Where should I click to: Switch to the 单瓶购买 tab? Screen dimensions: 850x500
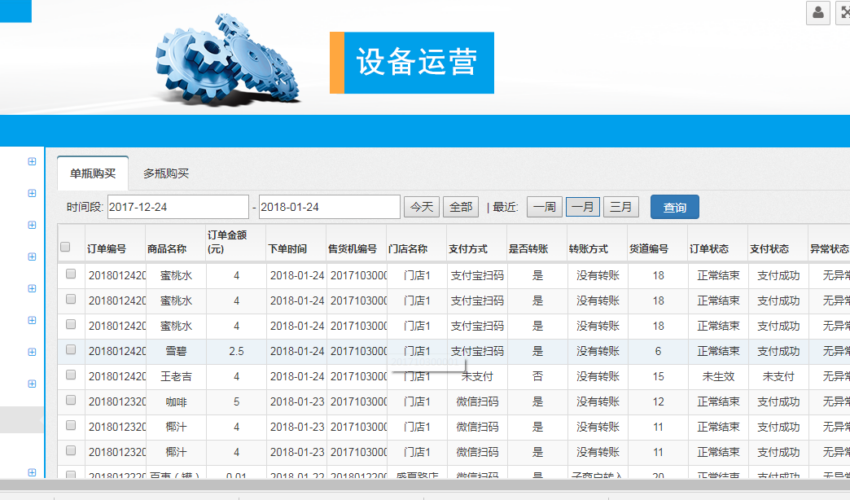click(93, 174)
